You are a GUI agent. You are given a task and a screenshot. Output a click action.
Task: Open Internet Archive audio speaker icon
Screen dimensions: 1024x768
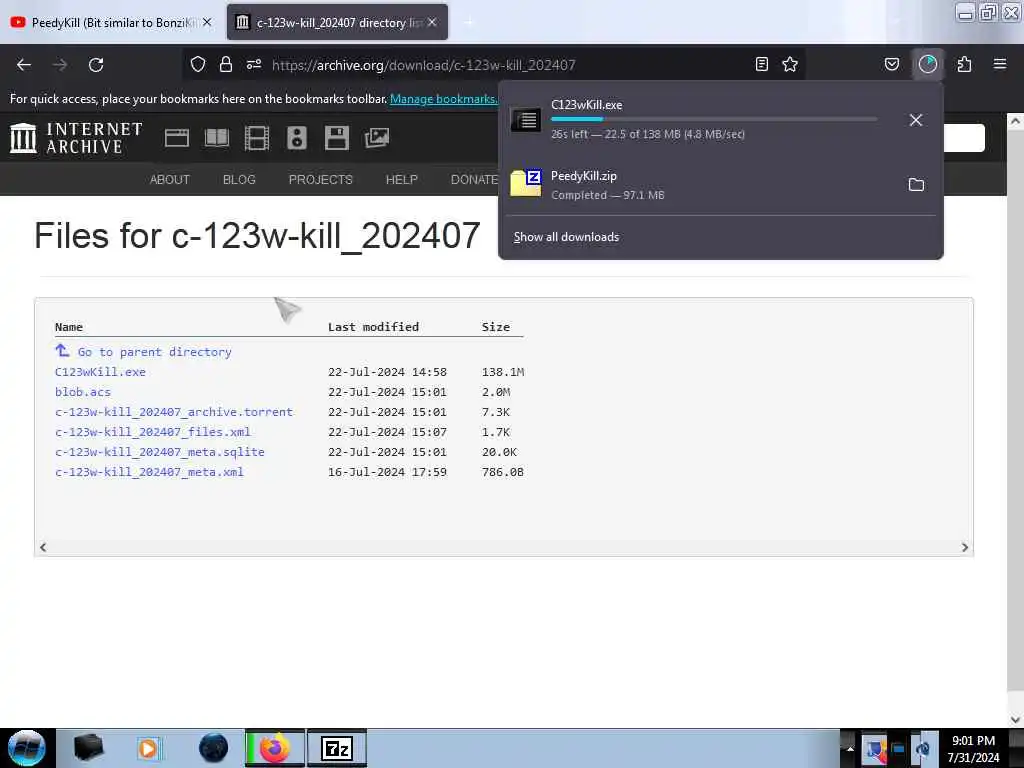(x=296, y=138)
